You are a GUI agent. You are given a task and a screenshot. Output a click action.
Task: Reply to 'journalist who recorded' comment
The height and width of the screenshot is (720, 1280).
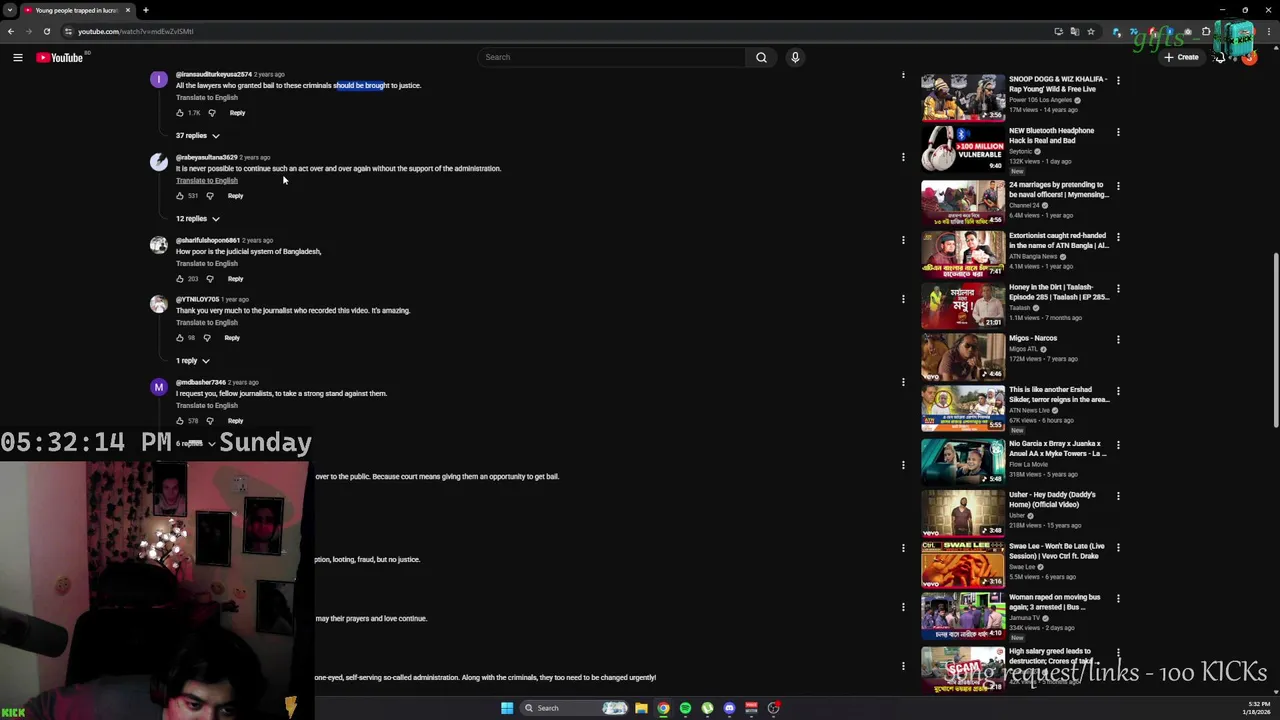pyautogui.click(x=232, y=338)
